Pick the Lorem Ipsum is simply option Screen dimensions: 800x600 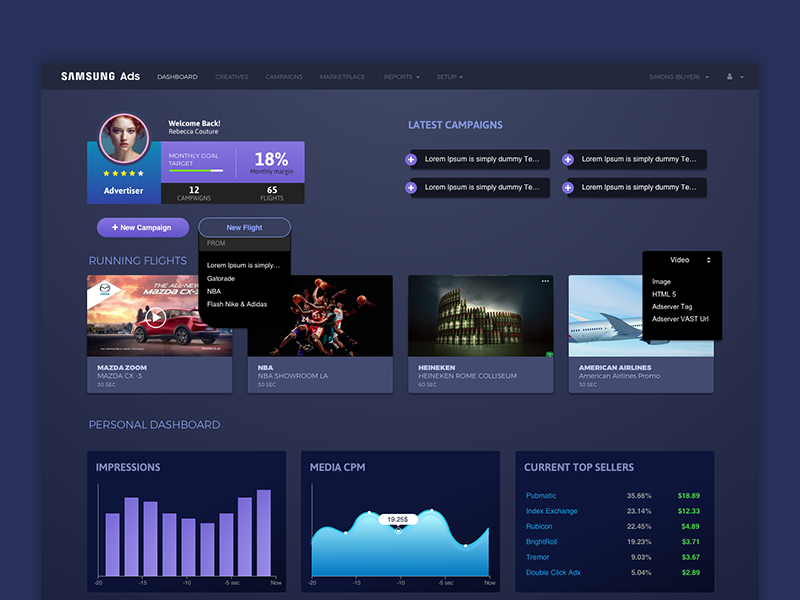point(243,265)
